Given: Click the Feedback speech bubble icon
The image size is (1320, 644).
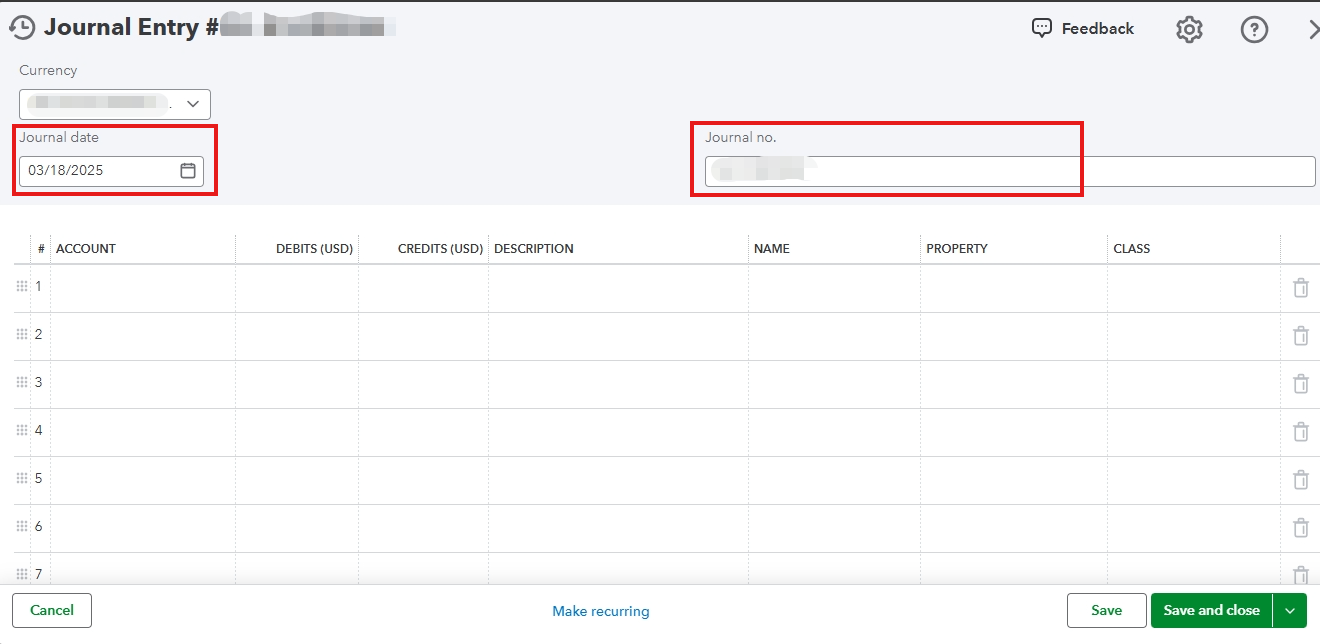Looking at the screenshot, I should pos(1042,28).
